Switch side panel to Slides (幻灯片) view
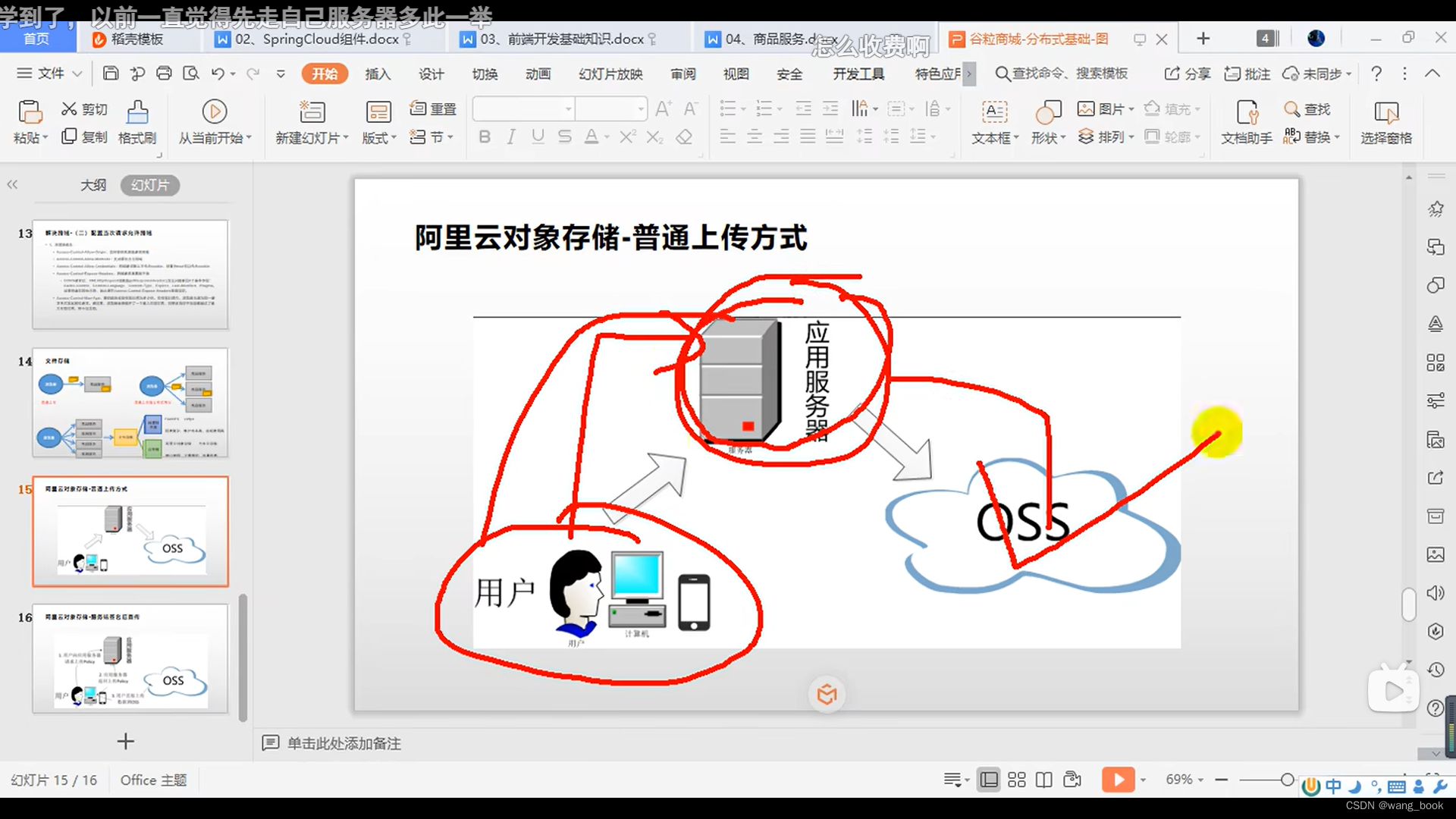 (x=149, y=185)
